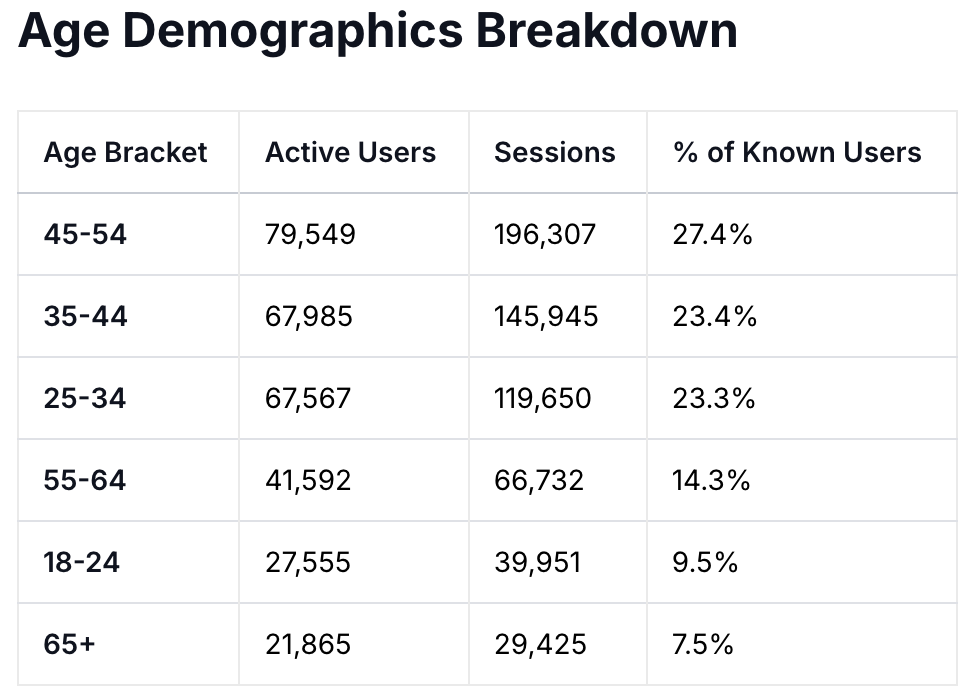Select the 21,865 active users cell
Screen dimensions: 974x696
[308, 645]
